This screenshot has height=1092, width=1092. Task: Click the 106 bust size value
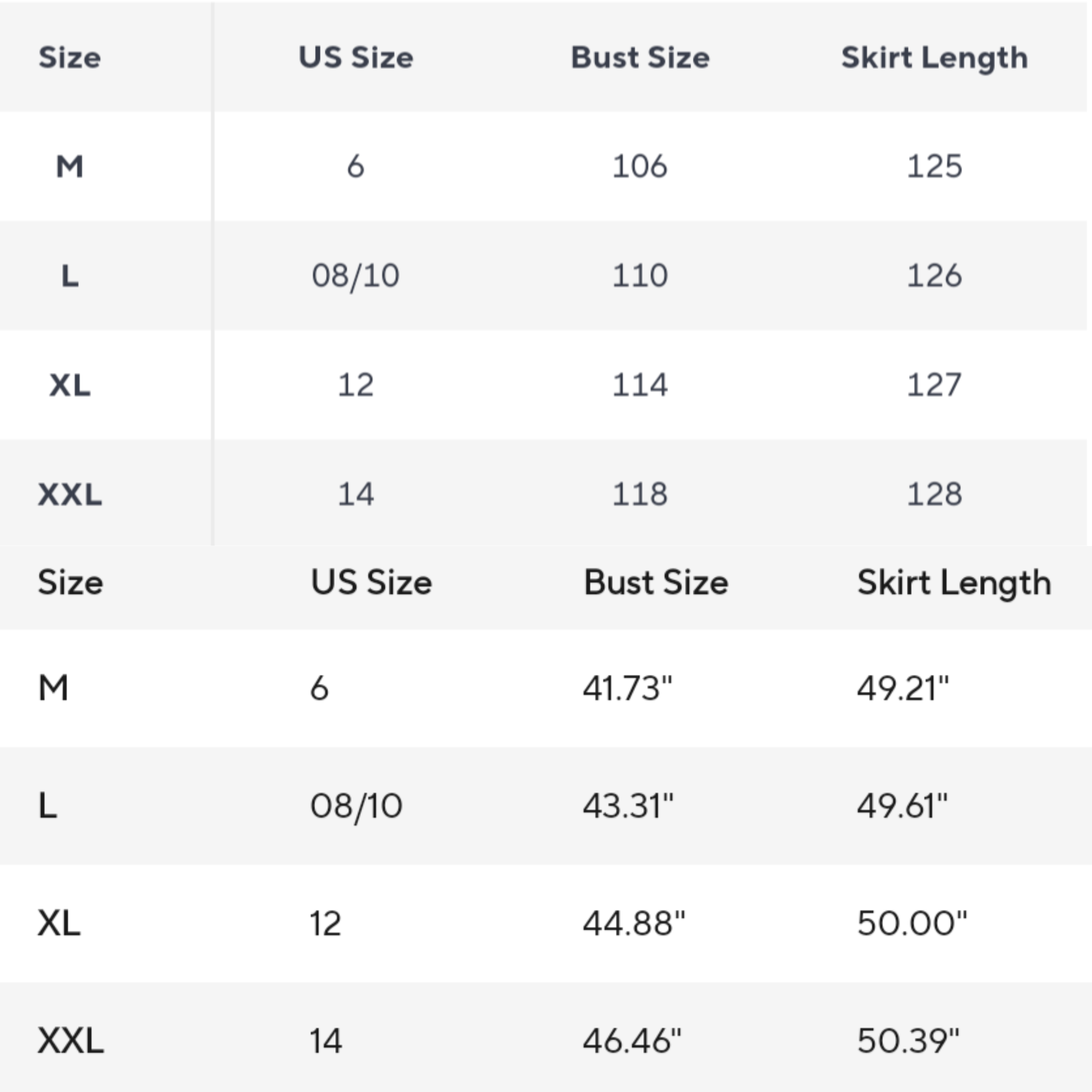coord(640,166)
